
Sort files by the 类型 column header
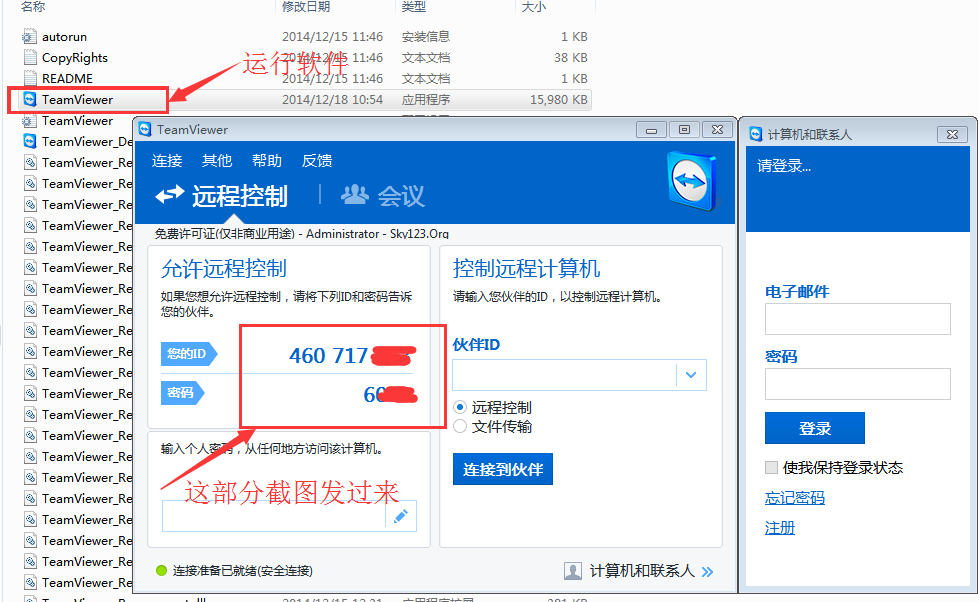[x=413, y=7]
